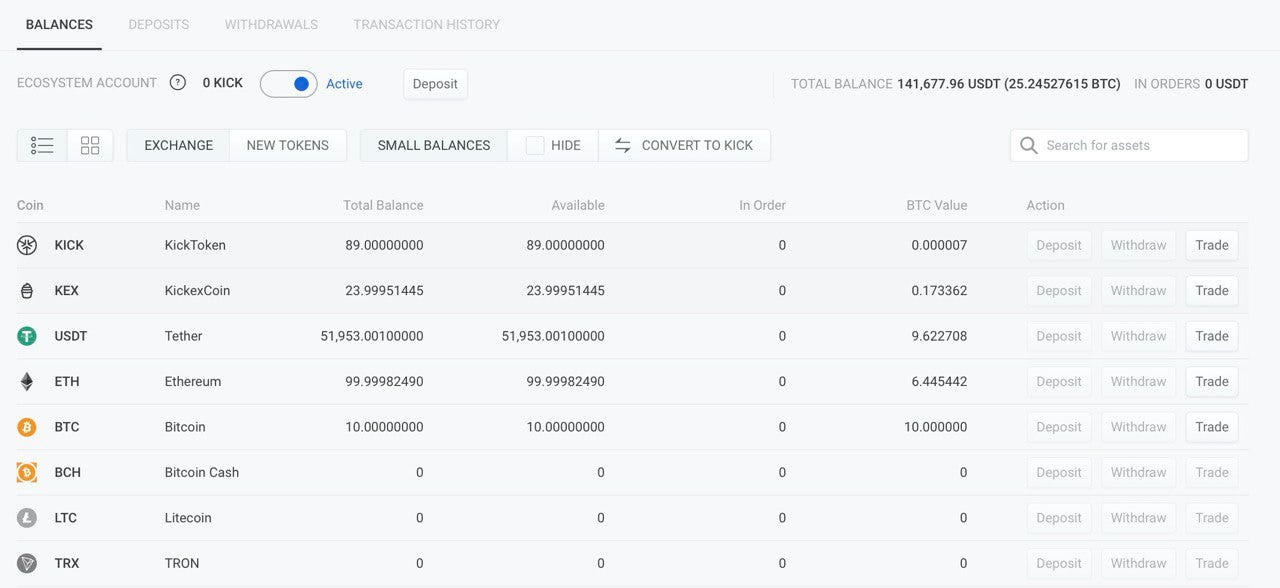
Task: Click the In Orders 0 USDT text
Action: coord(1191,84)
